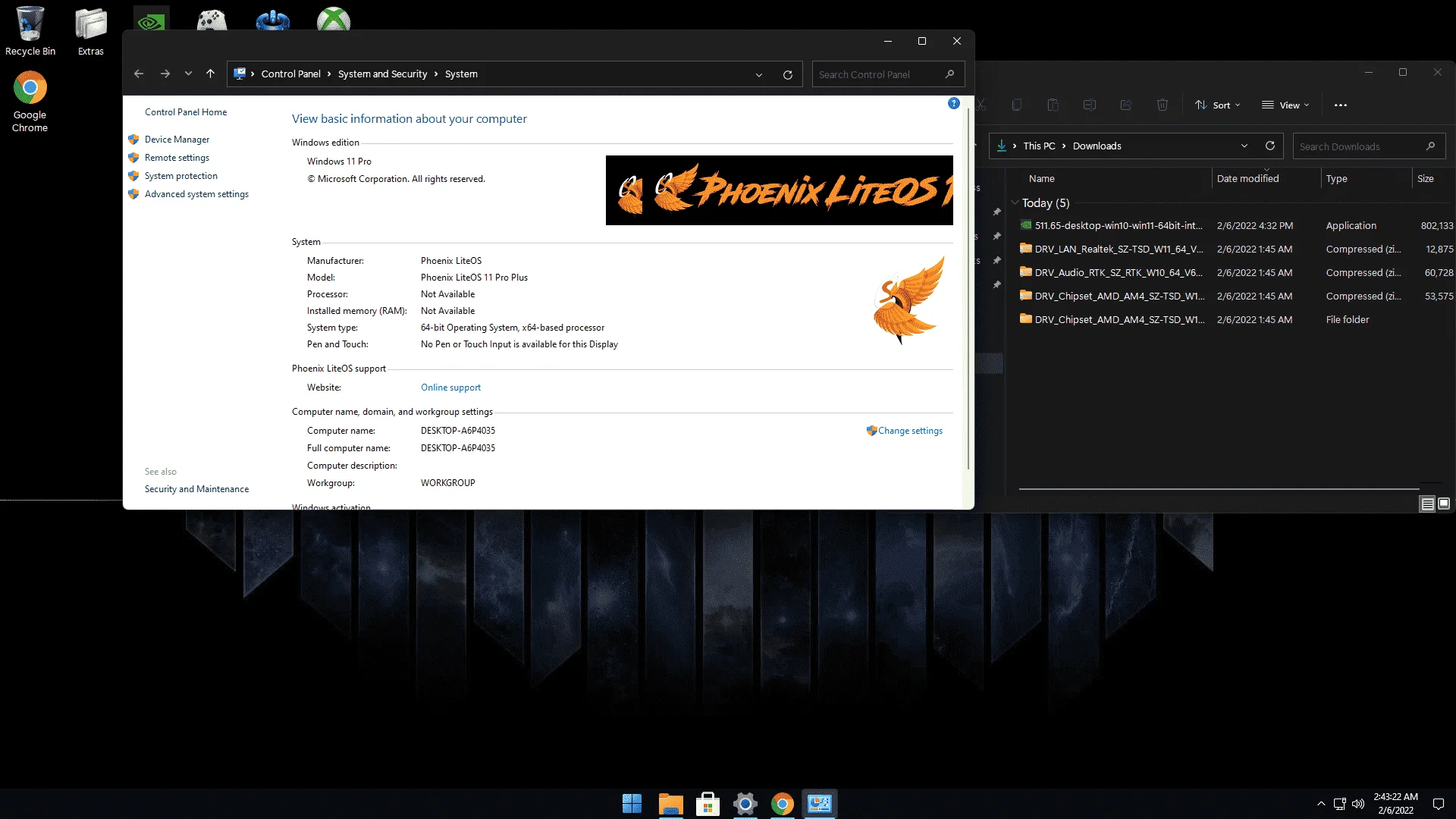Expand the chevron after Control Panel breadcrumb

(329, 74)
